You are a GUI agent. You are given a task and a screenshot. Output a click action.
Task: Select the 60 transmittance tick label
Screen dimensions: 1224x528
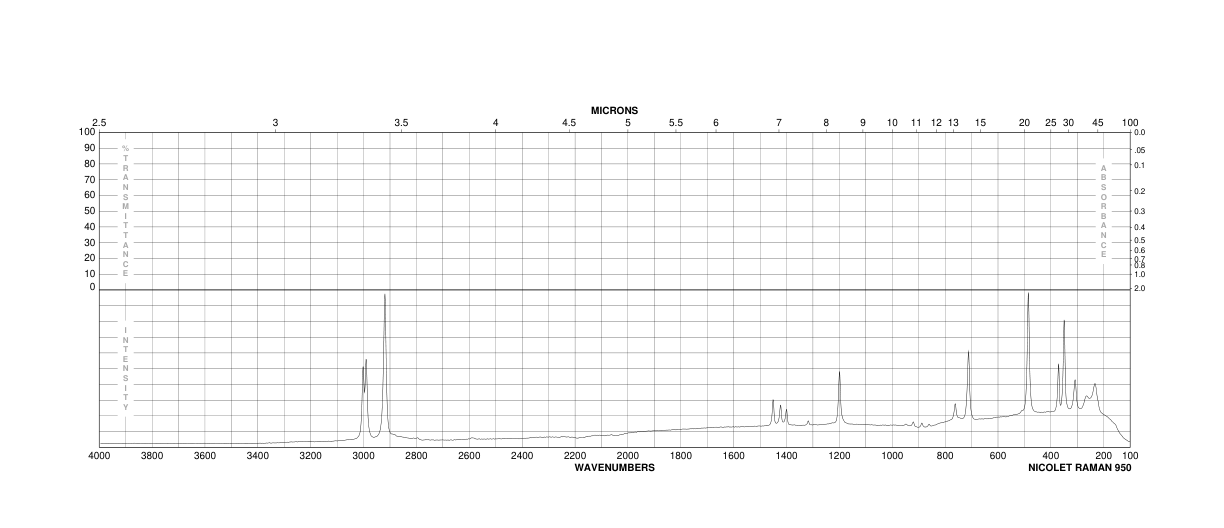pyautogui.click(x=89, y=195)
